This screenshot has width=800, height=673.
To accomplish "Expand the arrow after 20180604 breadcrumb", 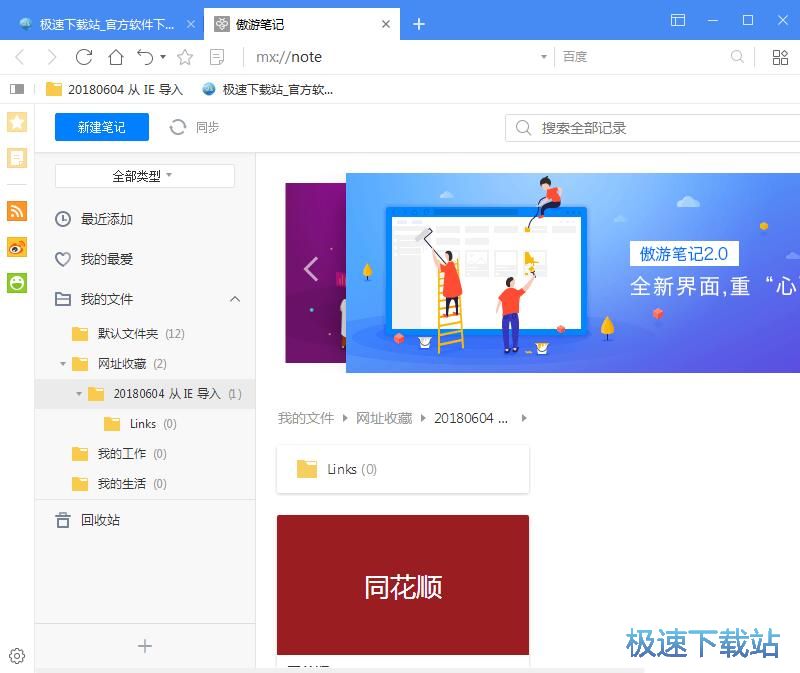I will click(x=524, y=418).
